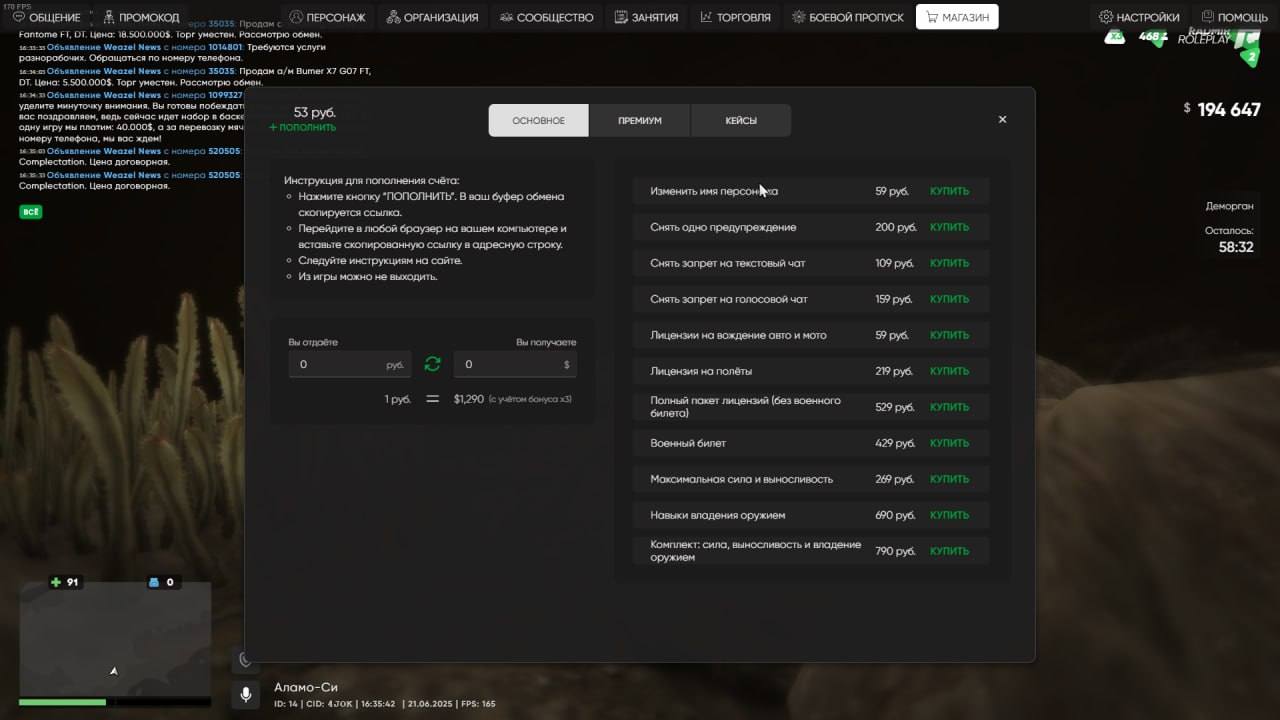The width and height of the screenshot is (1280, 720).
Task: Click the + ПОПОЛНИТЬ top-up link
Action: 303,127
